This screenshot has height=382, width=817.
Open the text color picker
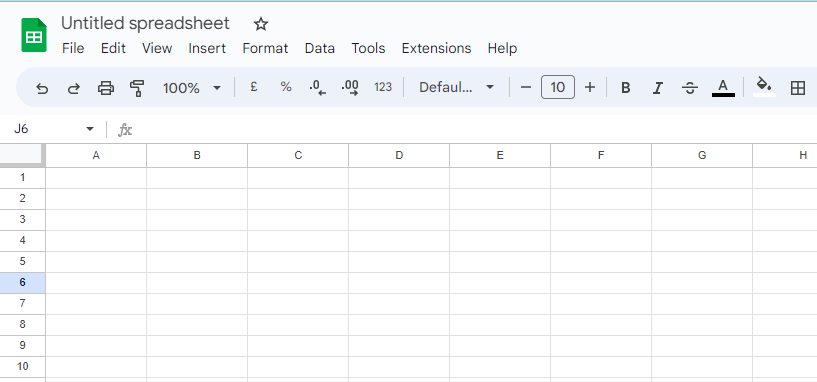(723, 88)
